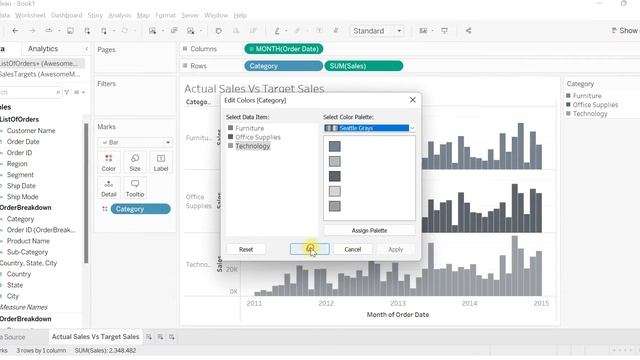The height and width of the screenshot is (360, 640).
Task: Open the Replay Animation dropdown arrow
Action: click(x=59, y=31)
